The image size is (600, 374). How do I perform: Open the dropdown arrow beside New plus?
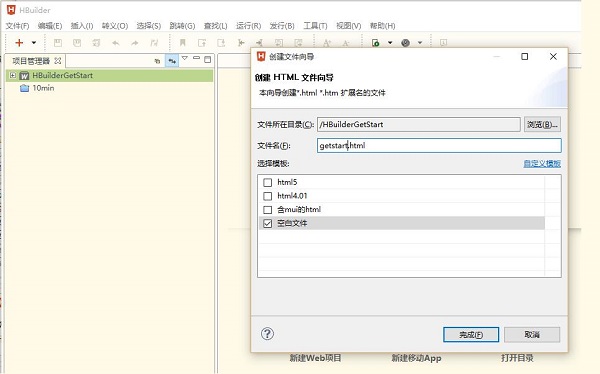pyautogui.click(x=34, y=42)
